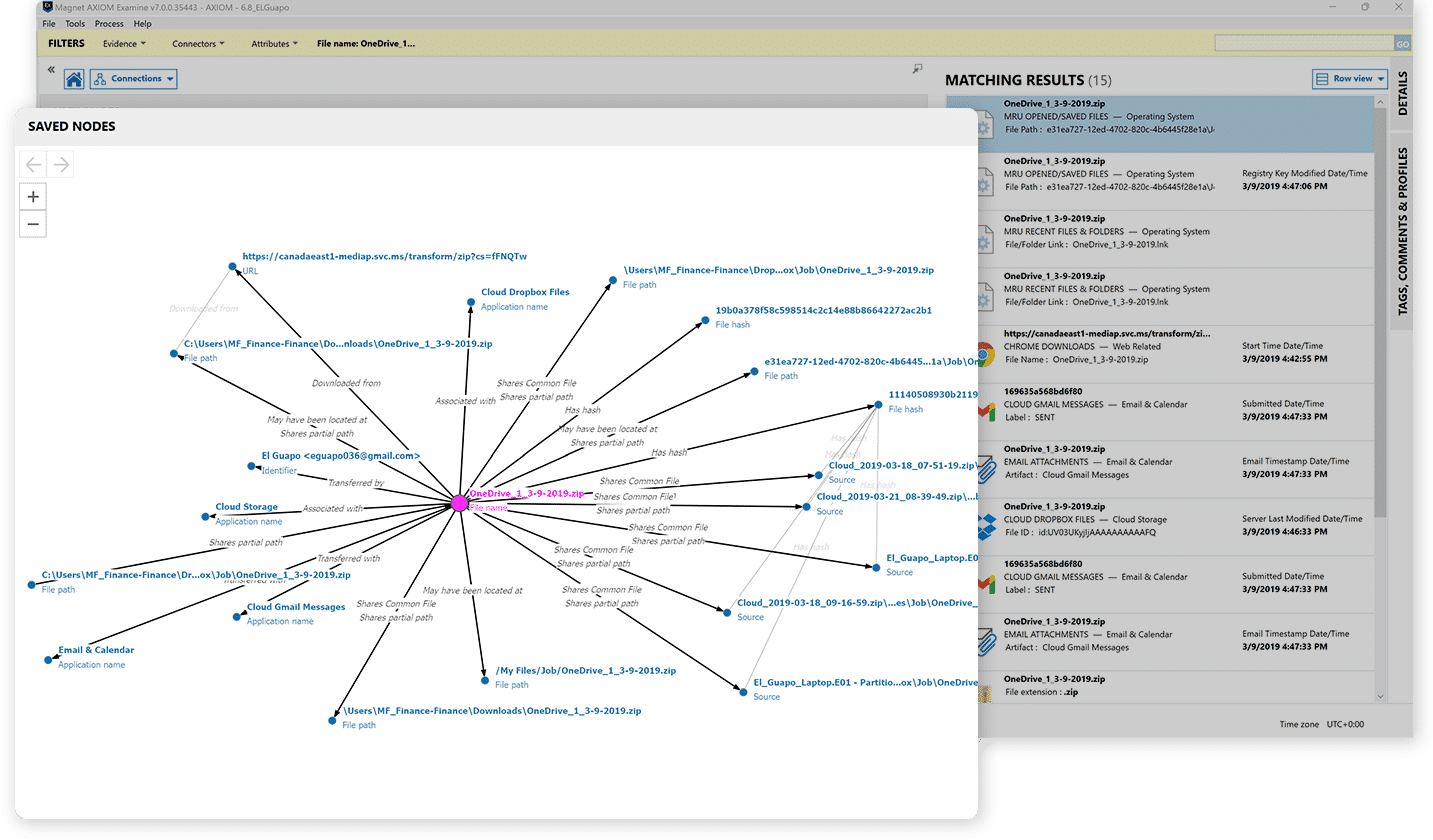Open the Evidence filter dropdown
Viewport: 1433px width, 840px height.
pyautogui.click(x=124, y=44)
